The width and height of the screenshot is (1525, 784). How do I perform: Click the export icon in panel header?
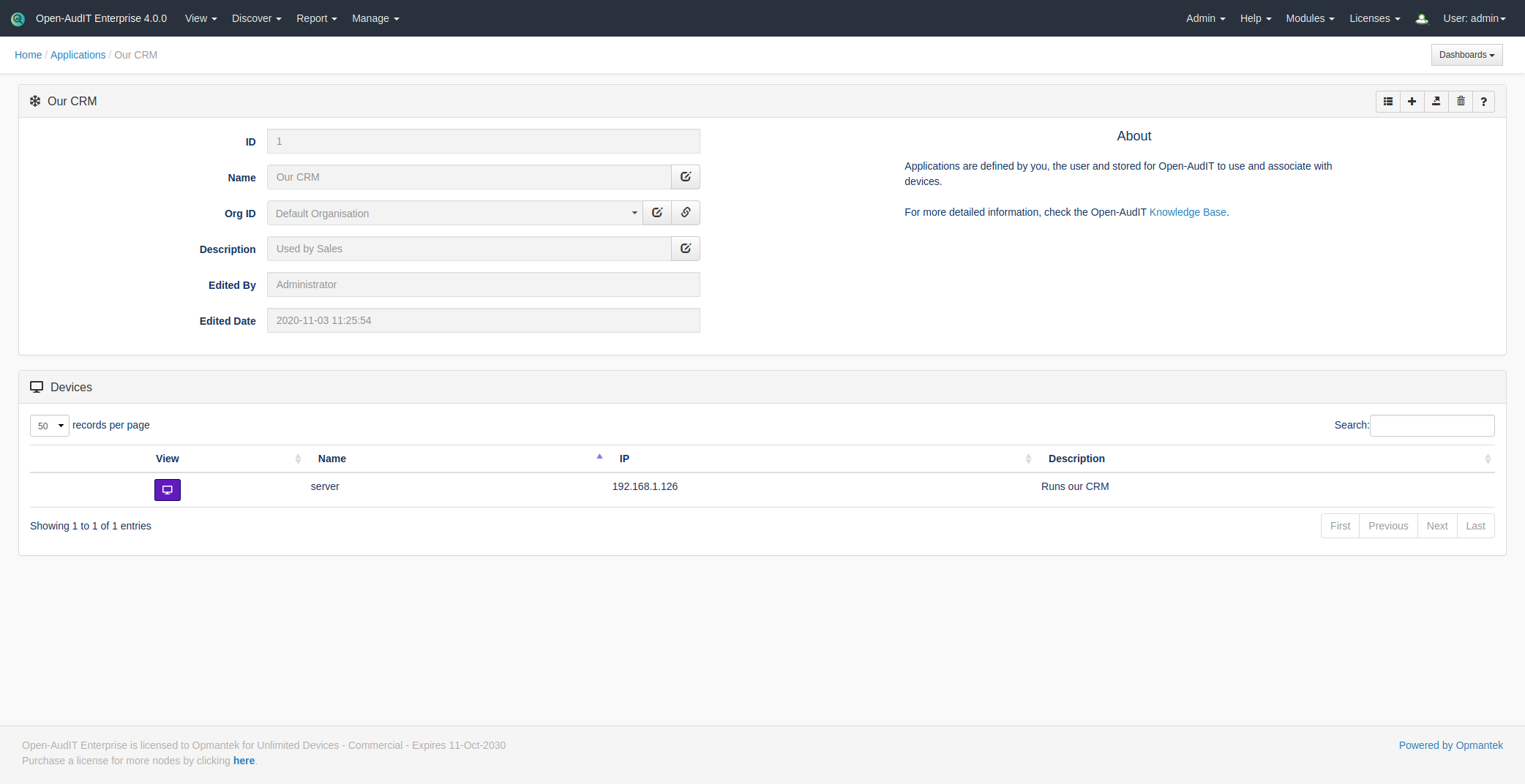(x=1436, y=102)
